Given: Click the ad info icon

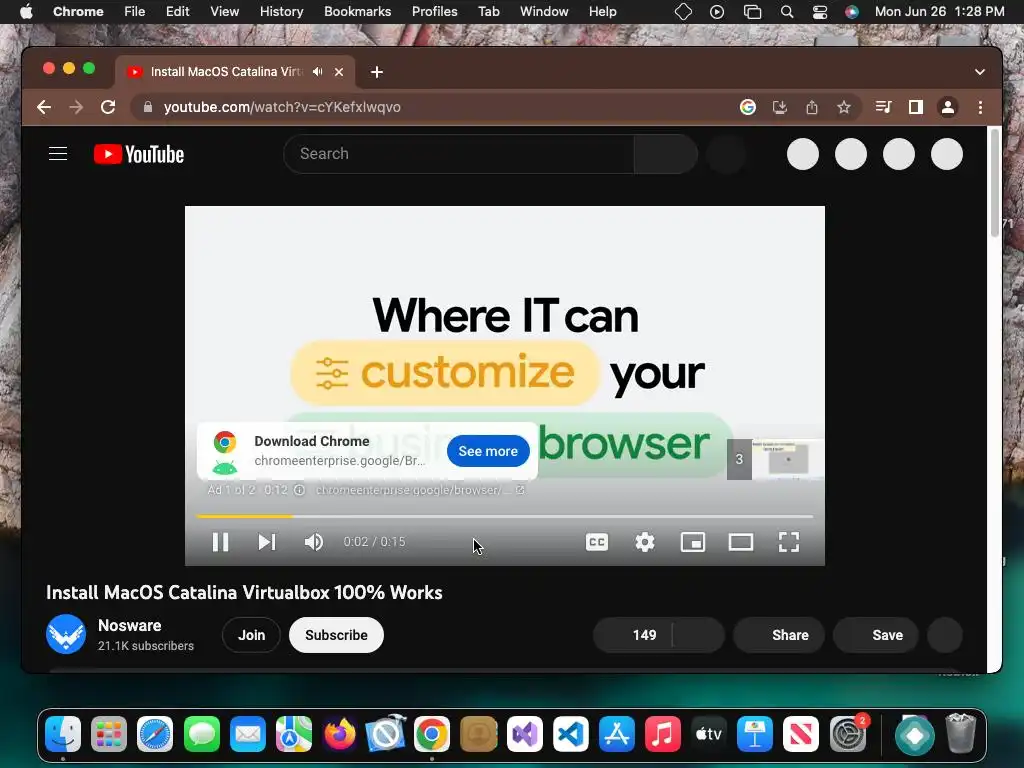Looking at the screenshot, I should (x=299, y=490).
